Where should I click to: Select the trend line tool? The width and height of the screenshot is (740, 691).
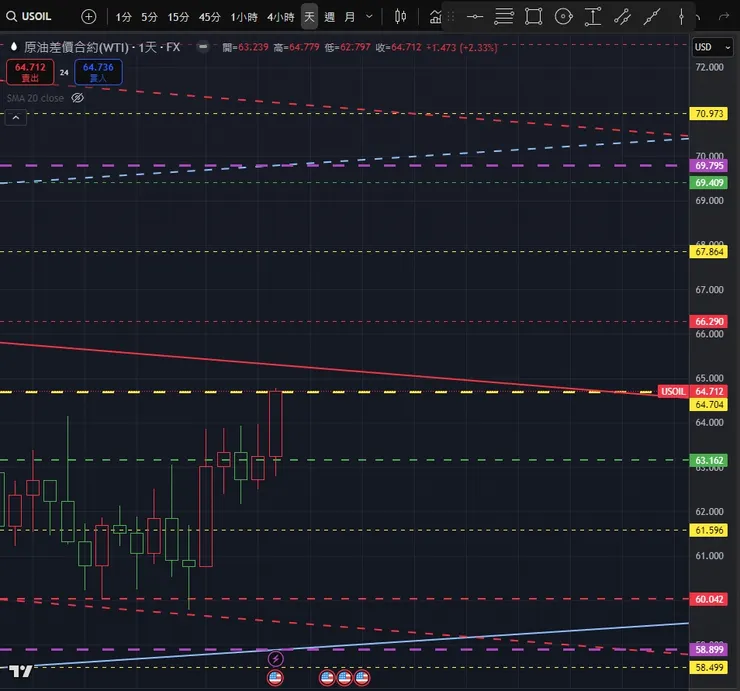coord(652,17)
